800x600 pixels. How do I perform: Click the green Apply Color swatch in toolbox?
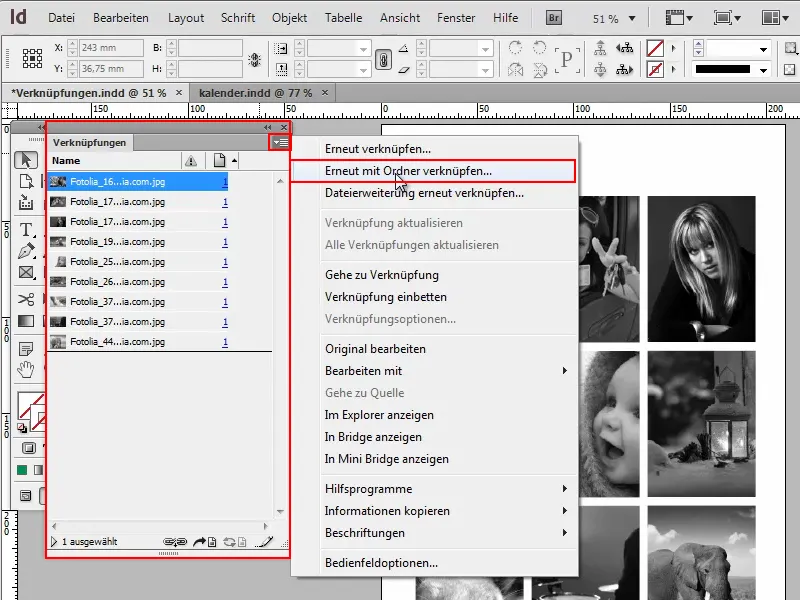pos(22,470)
